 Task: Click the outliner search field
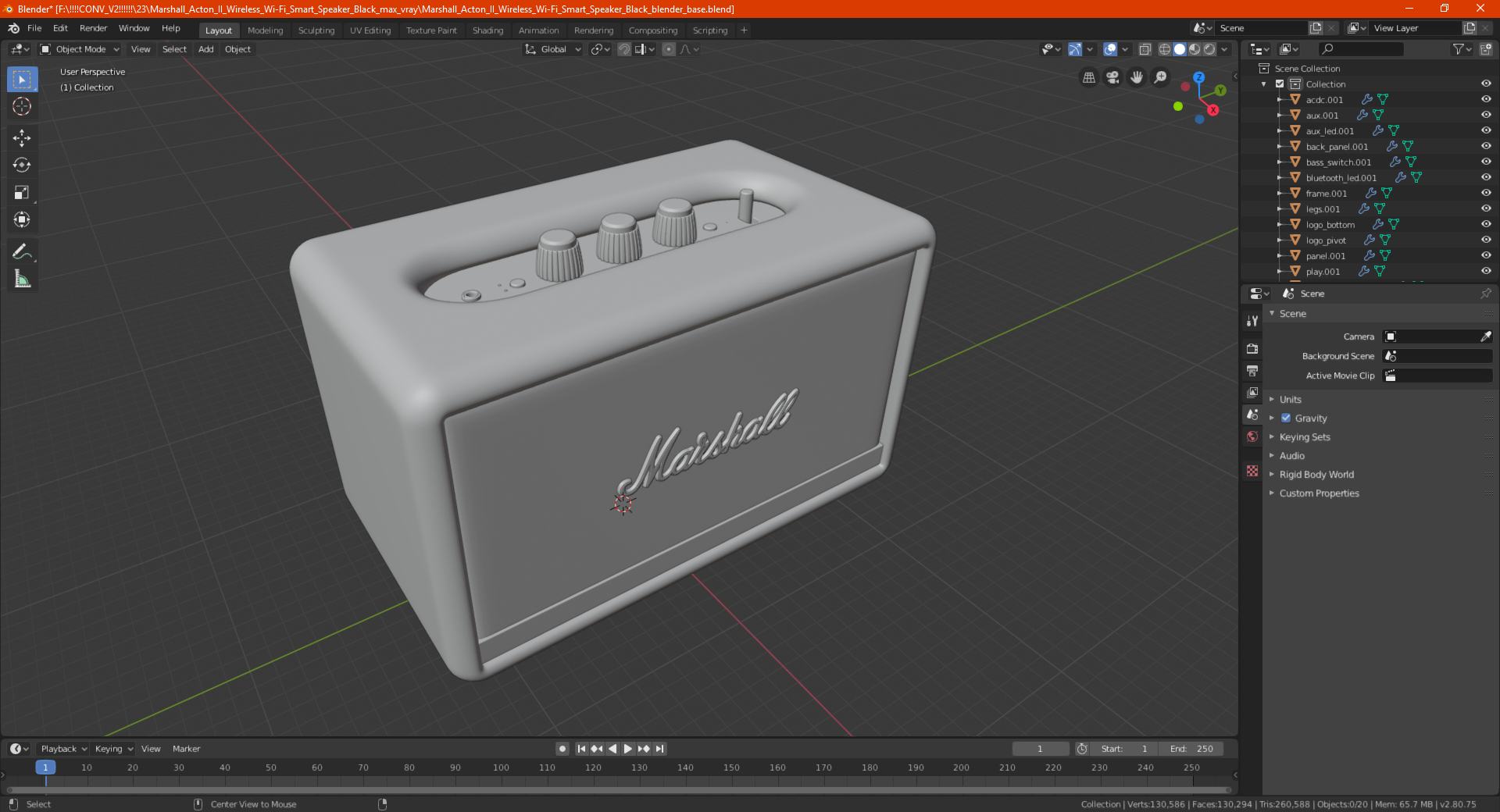pos(1360,49)
